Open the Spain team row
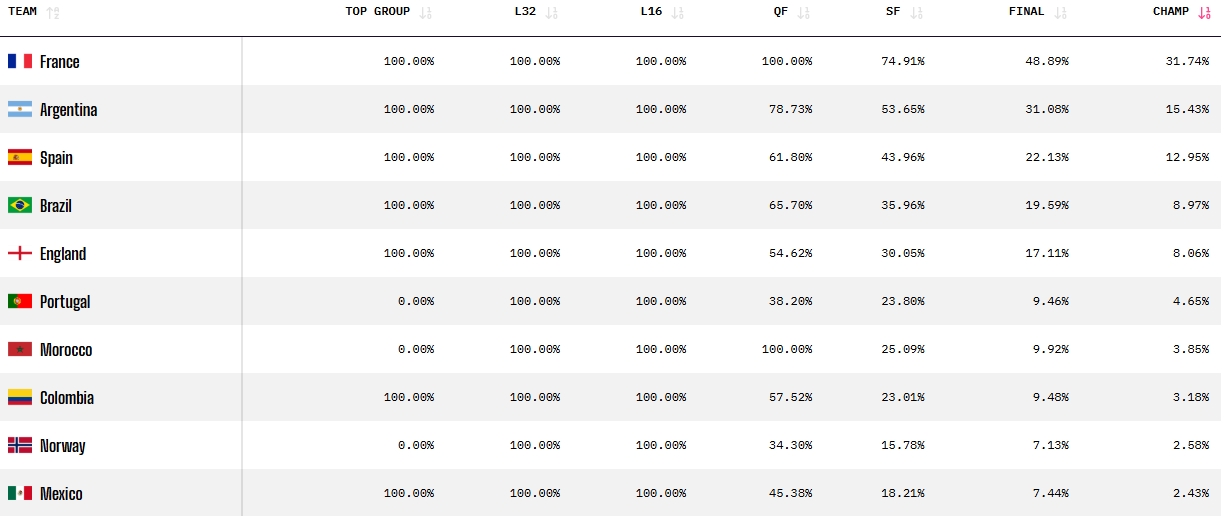This screenshot has height=516, width=1225. click(612, 157)
